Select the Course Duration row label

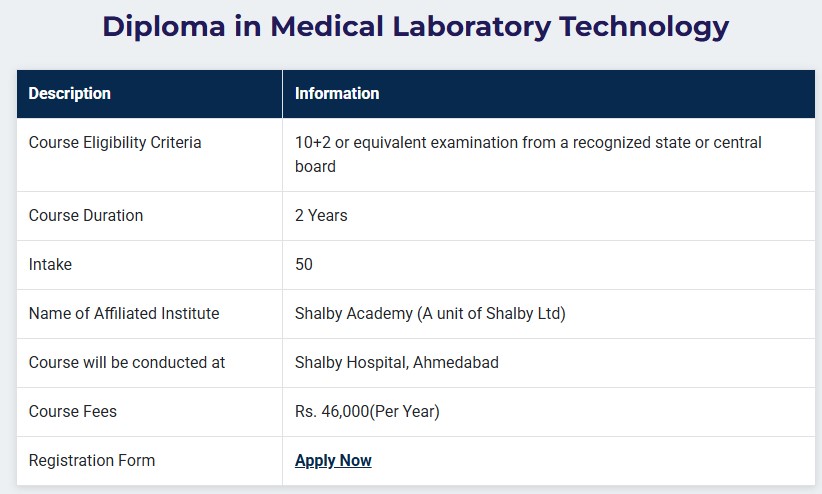click(x=86, y=216)
